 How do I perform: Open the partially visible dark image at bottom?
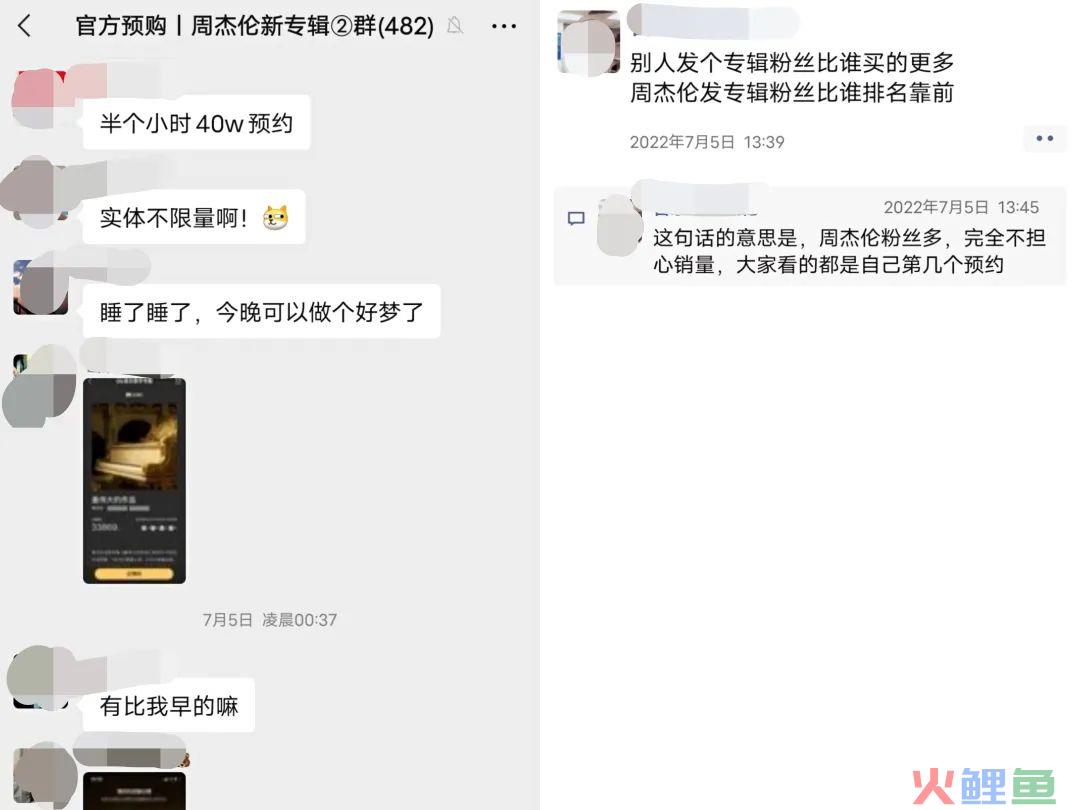[134, 791]
